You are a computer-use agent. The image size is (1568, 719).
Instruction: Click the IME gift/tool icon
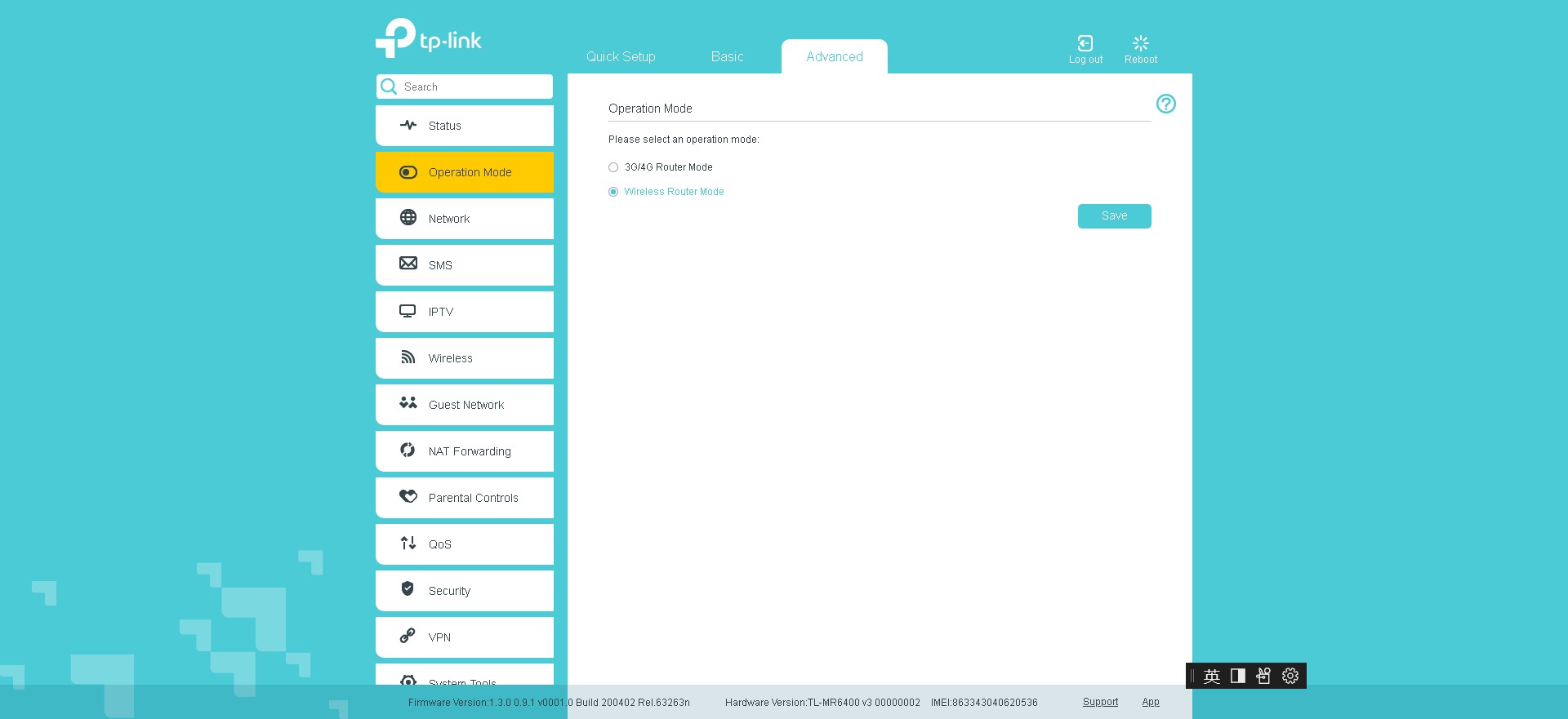(x=1263, y=676)
